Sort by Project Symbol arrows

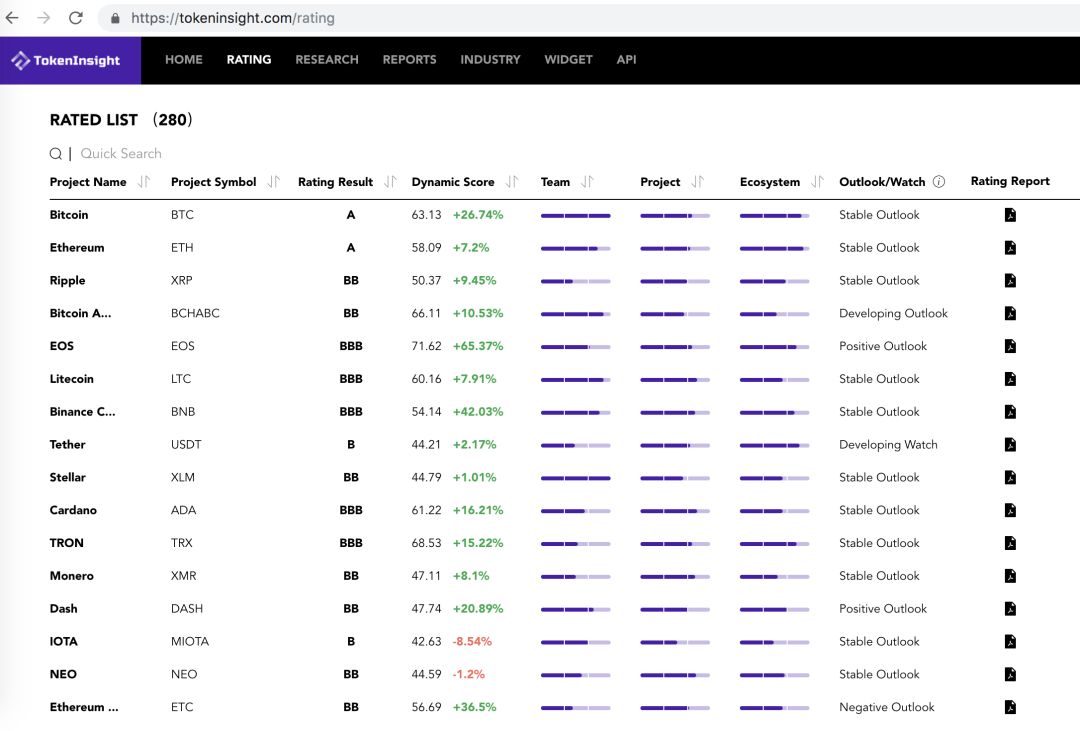click(273, 182)
